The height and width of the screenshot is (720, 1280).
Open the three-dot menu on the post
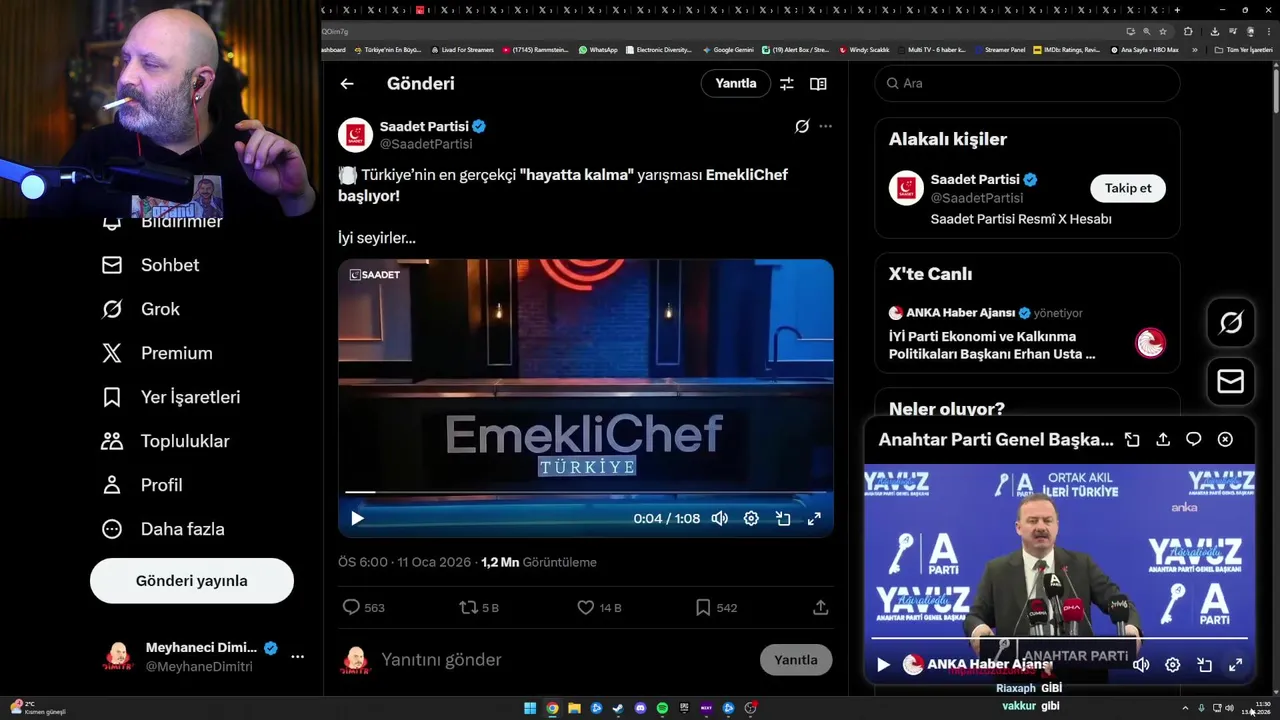click(825, 126)
